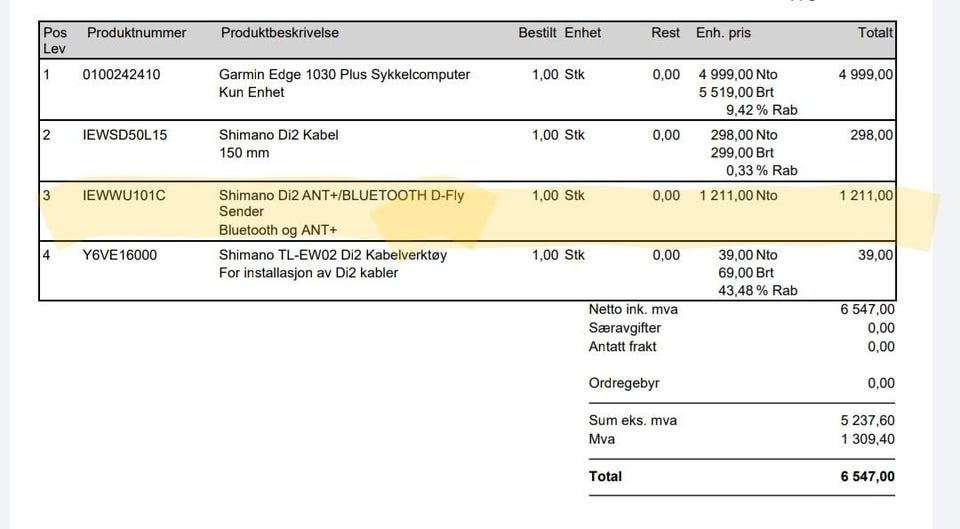Select product number 0100242410

point(121,74)
